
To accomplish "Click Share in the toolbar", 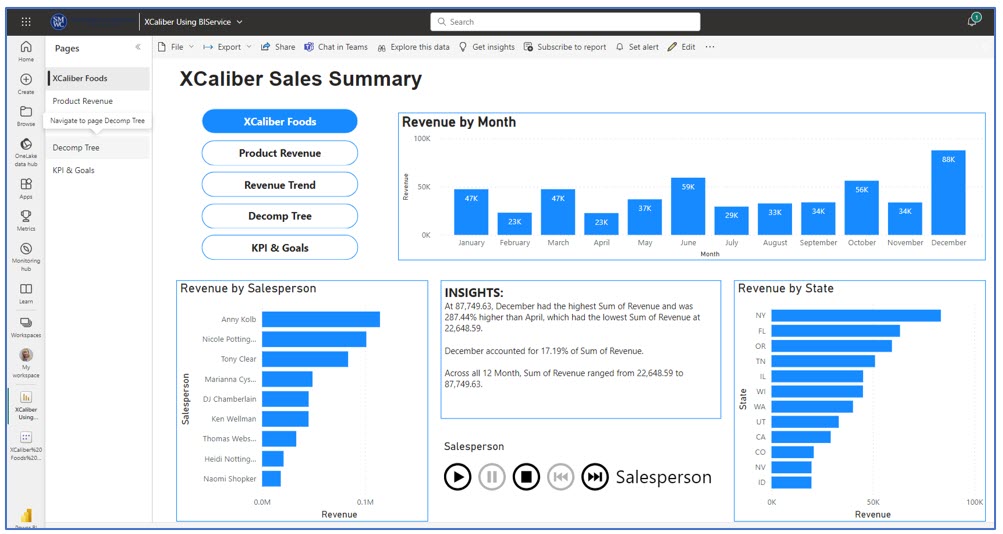I will click(x=278, y=47).
